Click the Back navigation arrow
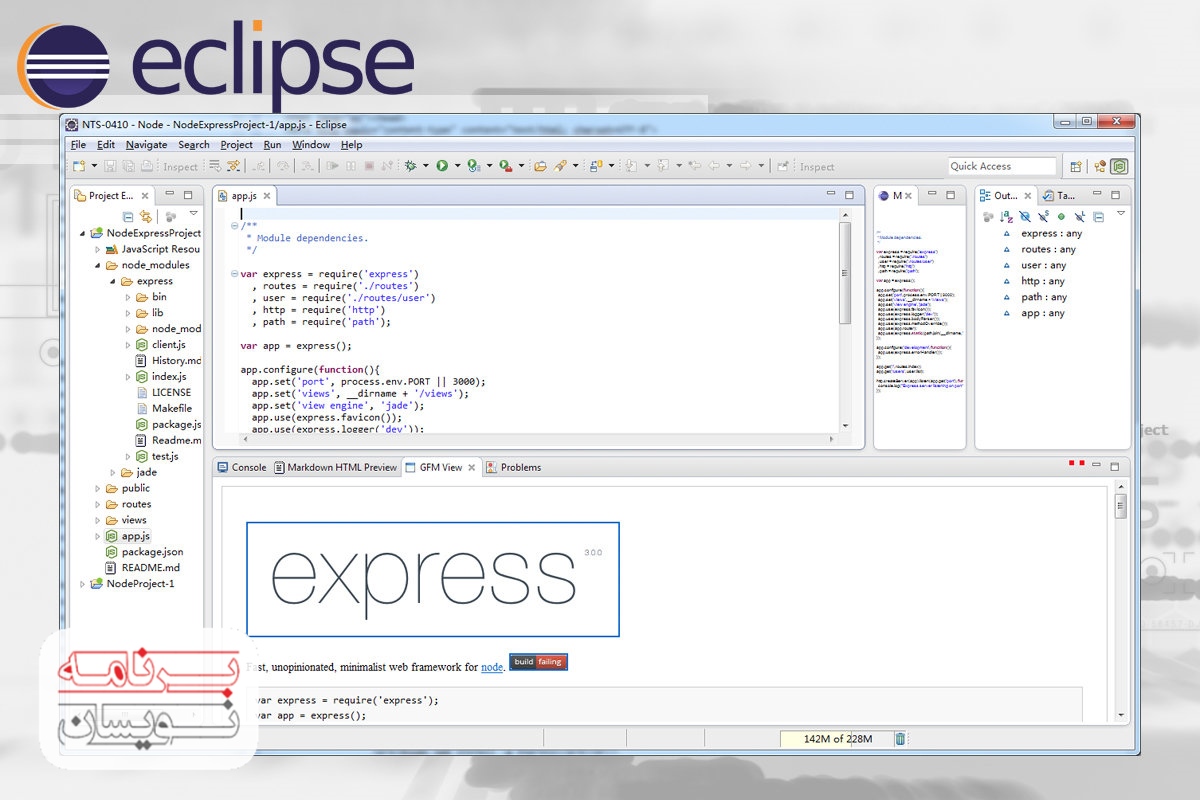Image resolution: width=1200 pixels, height=800 pixels. pyautogui.click(x=715, y=166)
